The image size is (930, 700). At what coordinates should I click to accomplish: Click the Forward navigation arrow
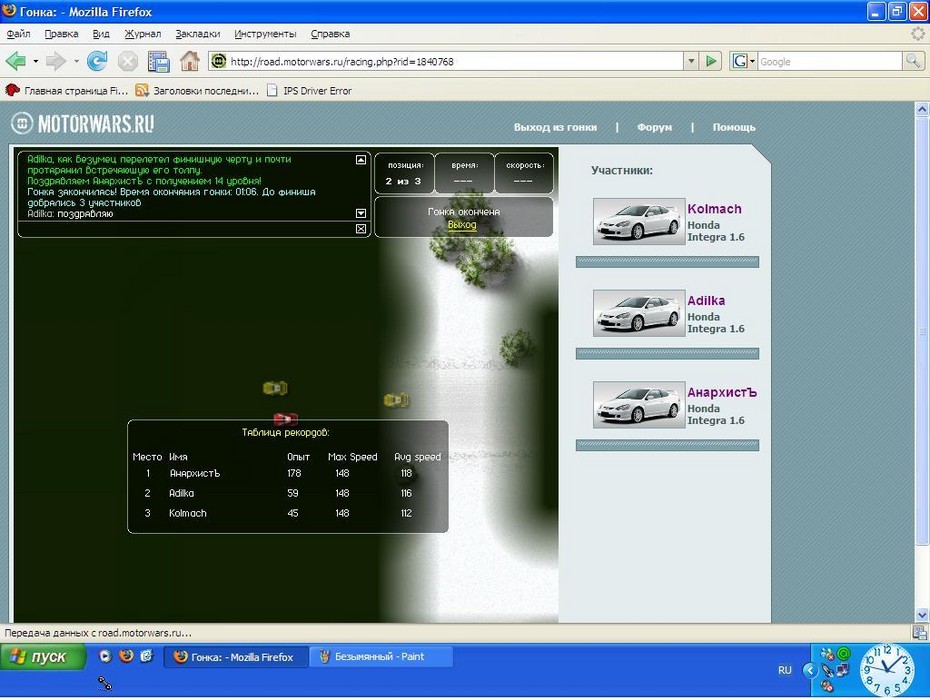pos(56,61)
